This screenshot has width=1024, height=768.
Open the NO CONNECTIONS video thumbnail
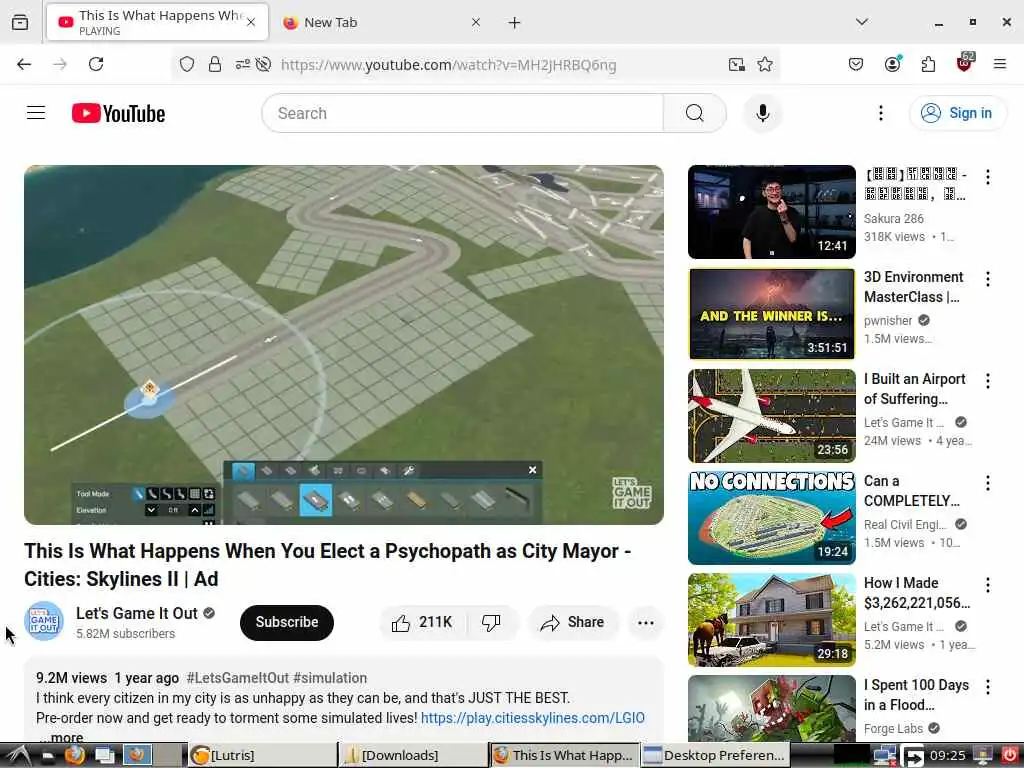(x=771, y=517)
